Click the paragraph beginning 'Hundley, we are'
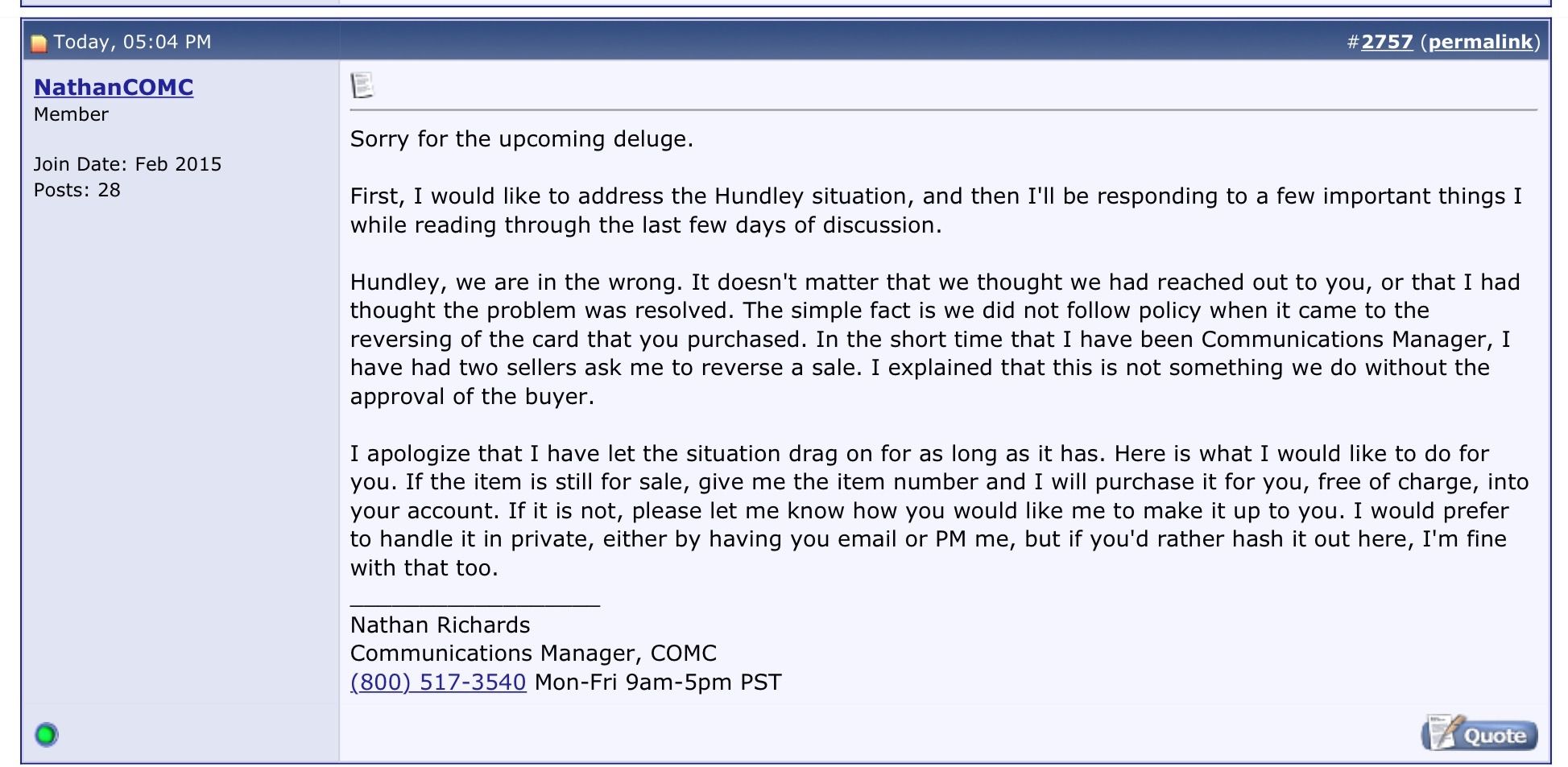The width and height of the screenshot is (1568, 767). pyautogui.click(x=935, y=339)
